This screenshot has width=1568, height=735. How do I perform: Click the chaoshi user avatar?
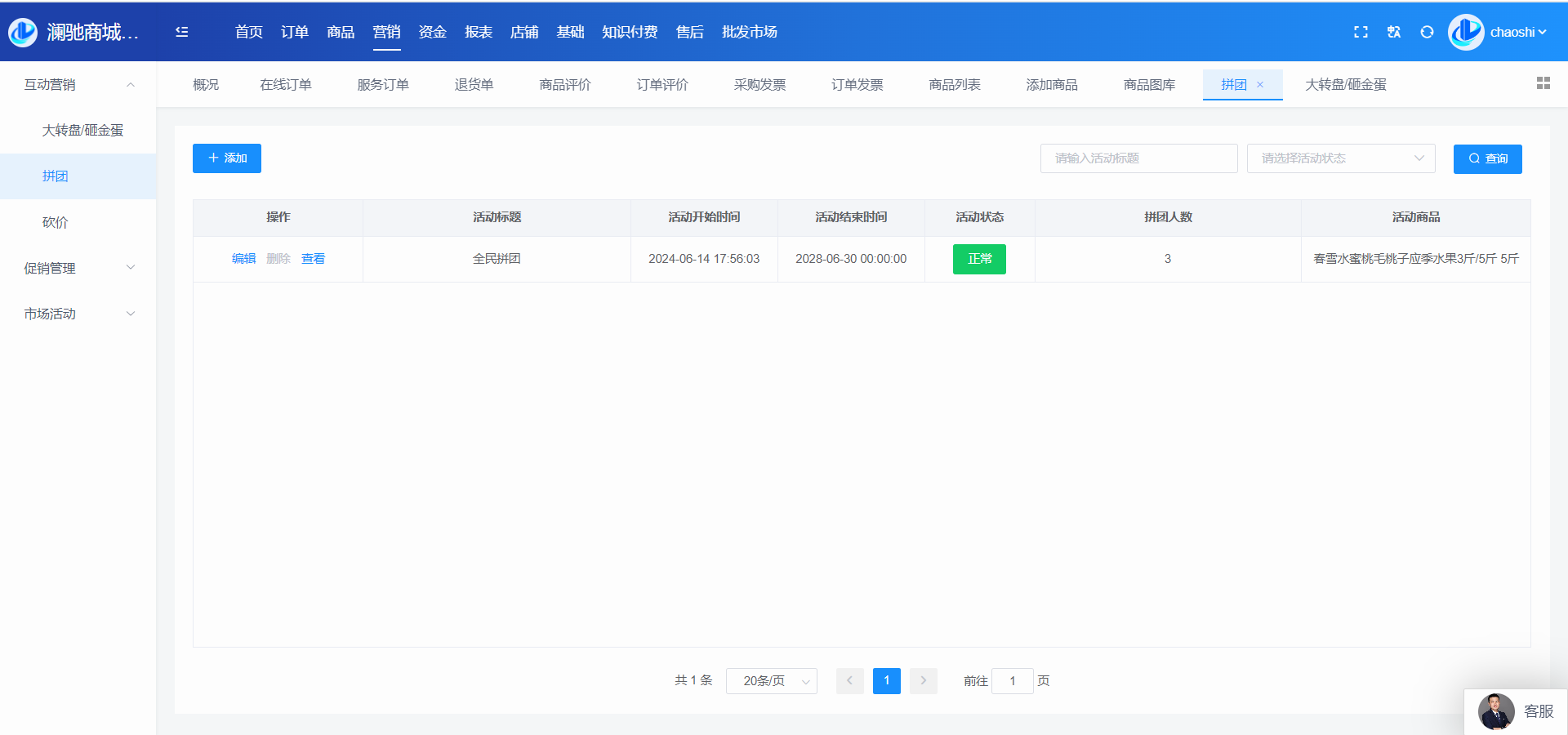click(x=1466, y=32)
